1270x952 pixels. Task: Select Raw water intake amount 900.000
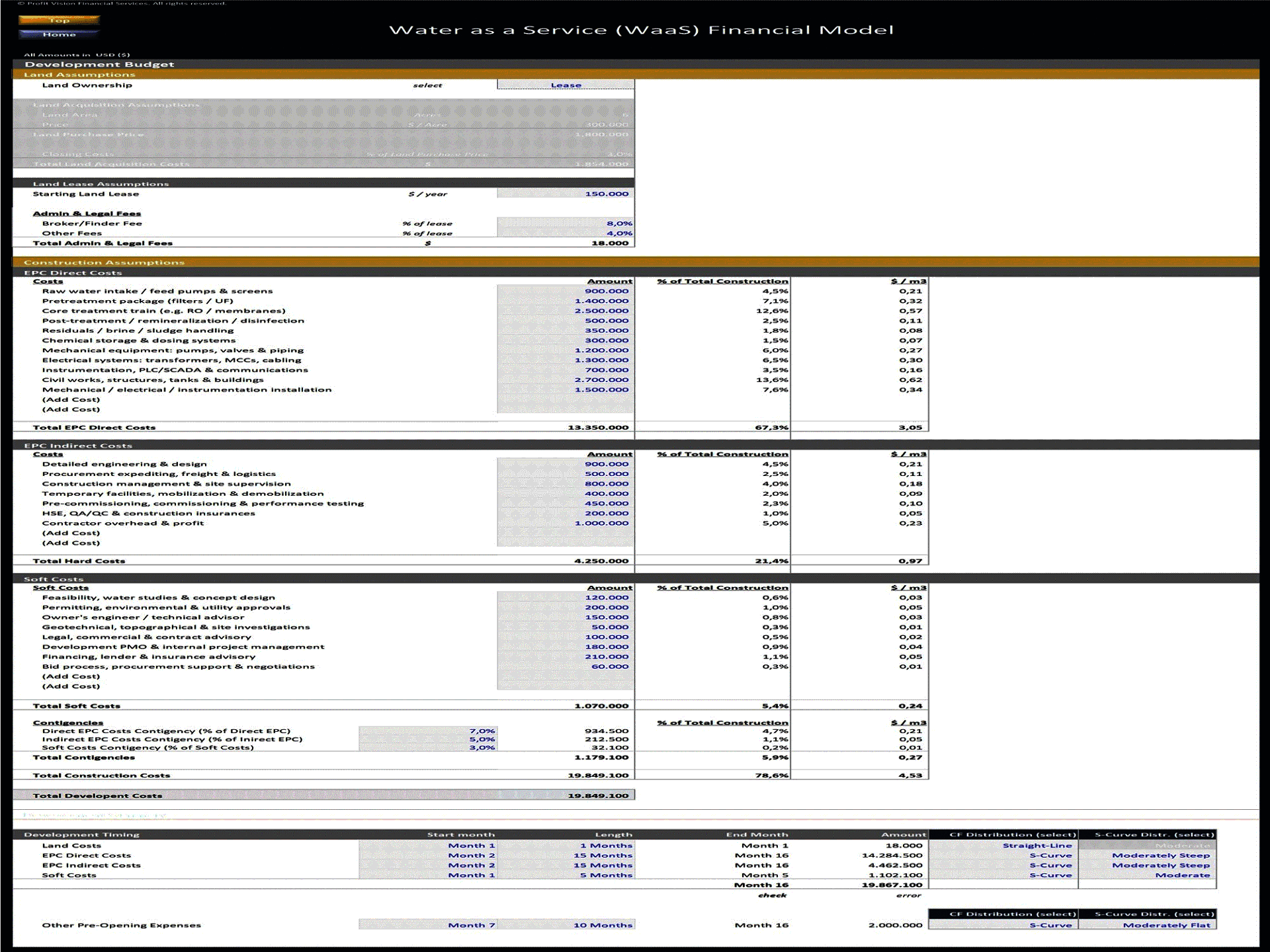pyautogui.click(x=566, y=291)
